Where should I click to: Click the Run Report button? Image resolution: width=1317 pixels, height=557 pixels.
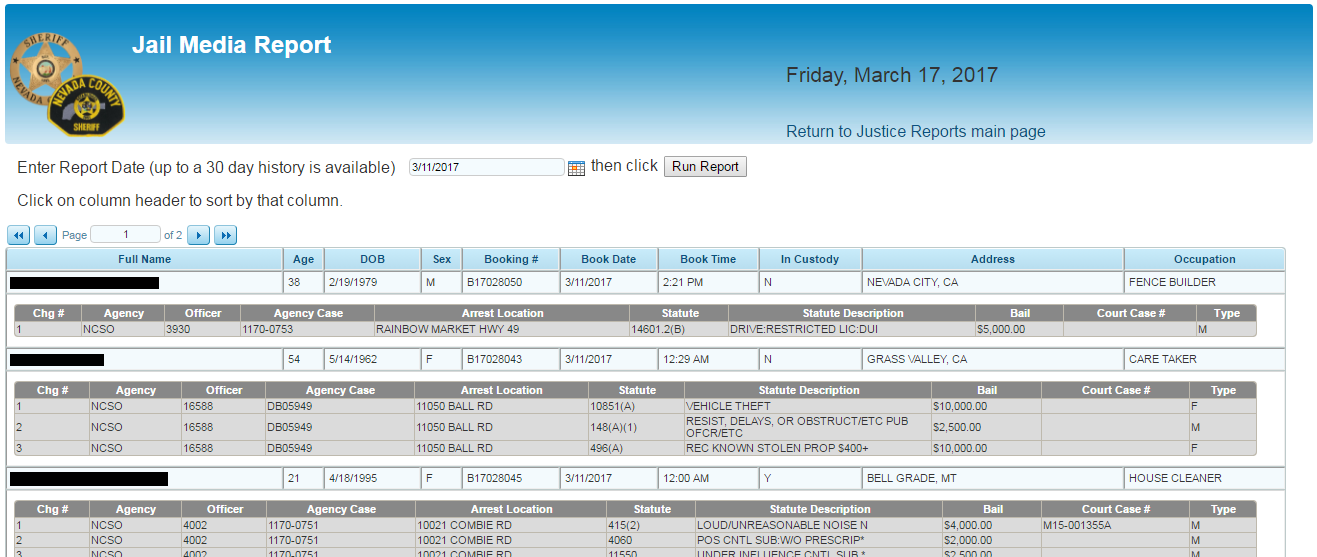[705, 167]
